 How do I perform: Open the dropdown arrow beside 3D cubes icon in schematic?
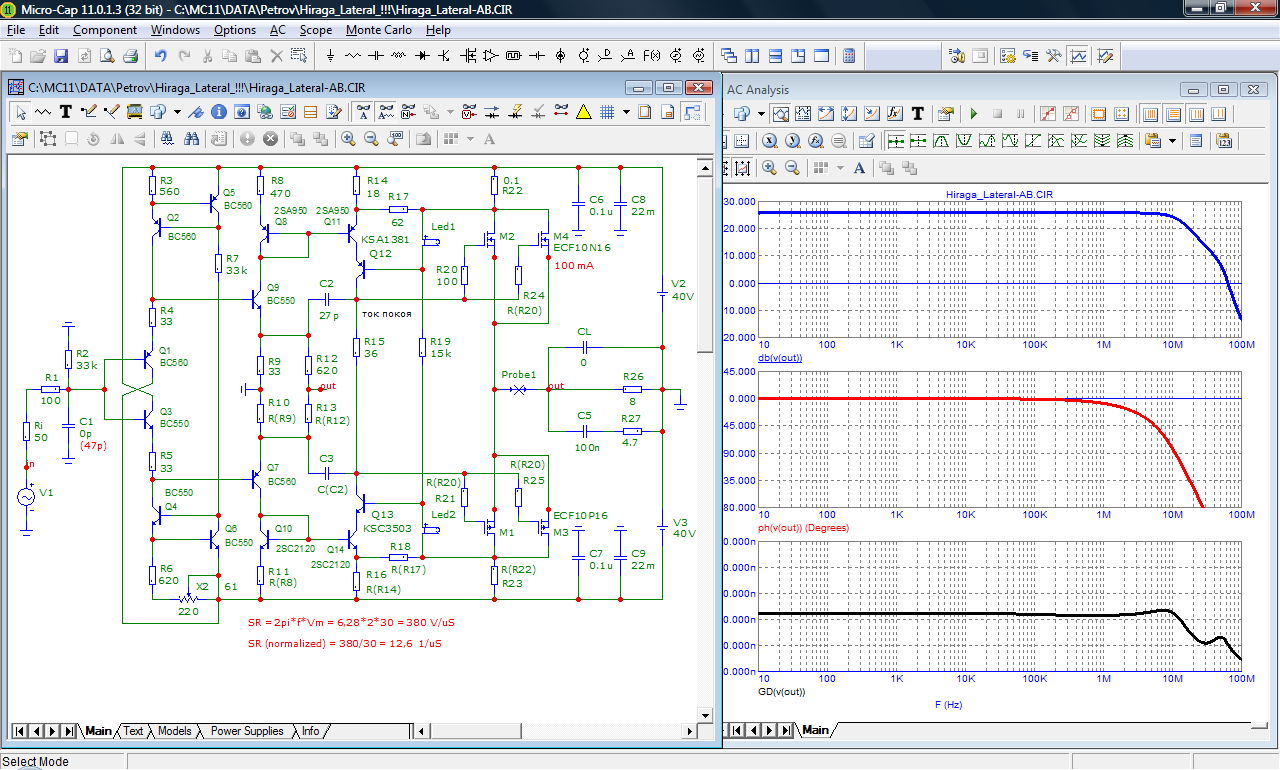pyautogui.click(x=177, y=112)
